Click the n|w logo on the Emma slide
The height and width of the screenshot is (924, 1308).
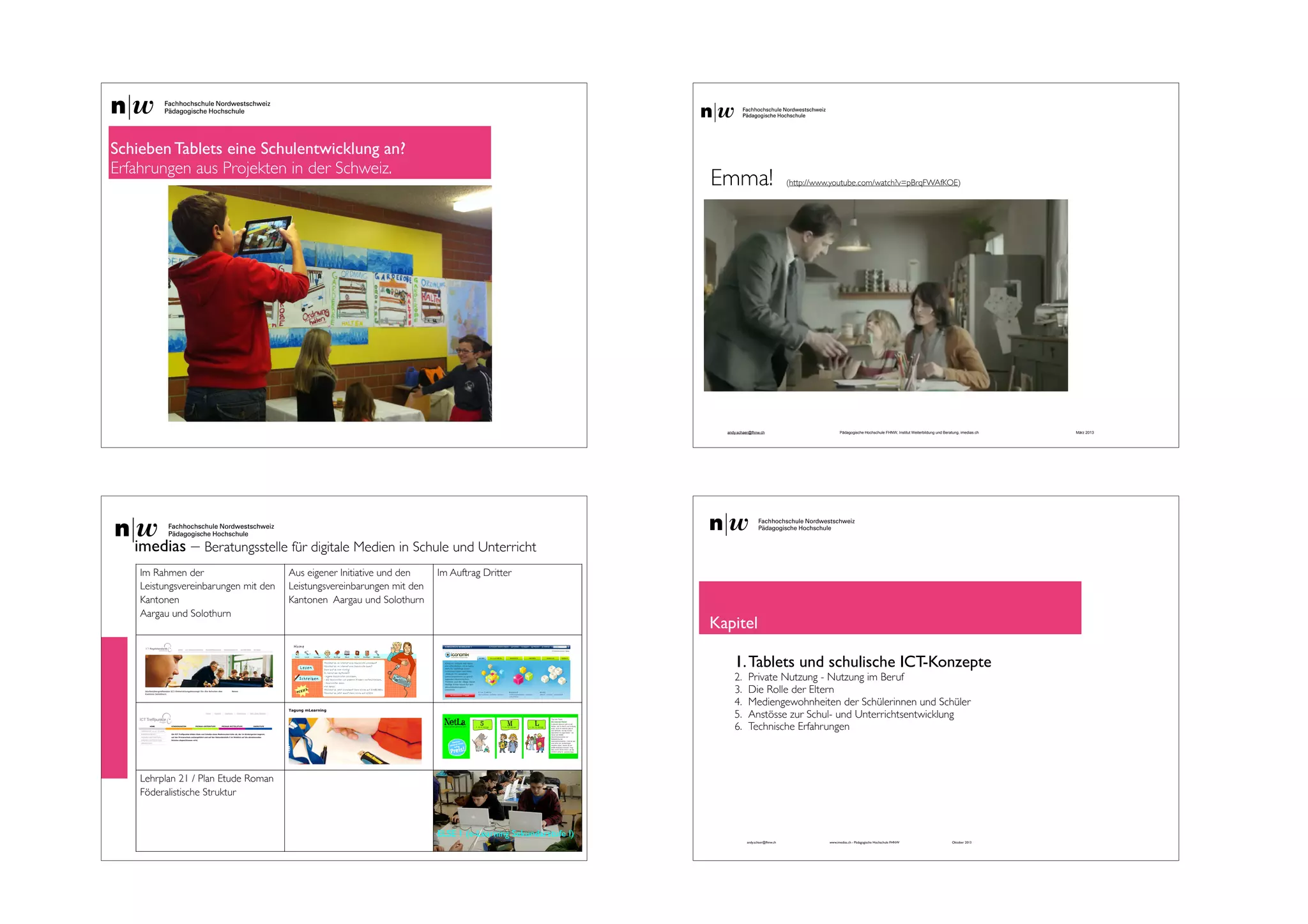click(x=717, y=112)
